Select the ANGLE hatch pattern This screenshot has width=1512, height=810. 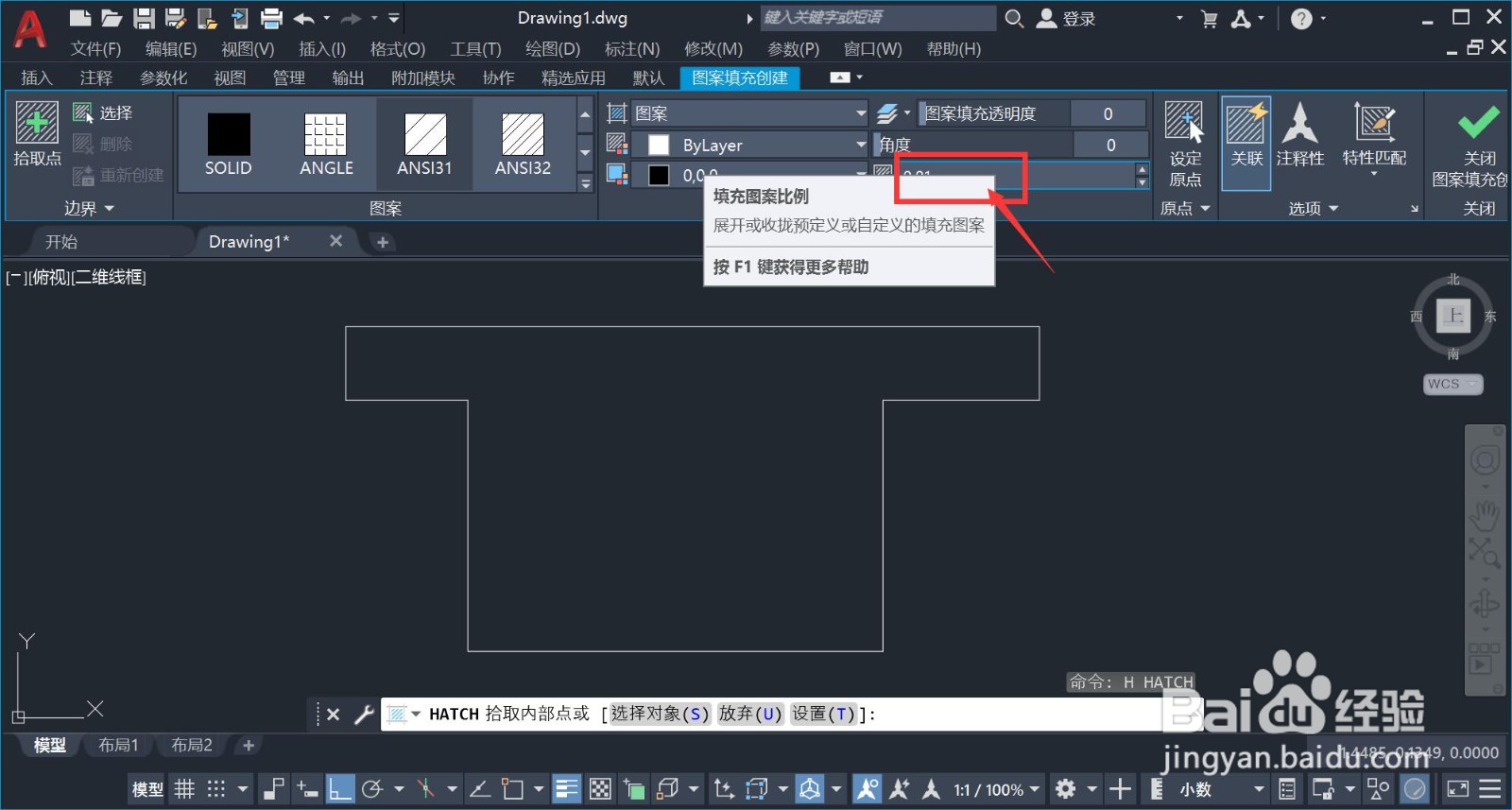coord(326,145)
